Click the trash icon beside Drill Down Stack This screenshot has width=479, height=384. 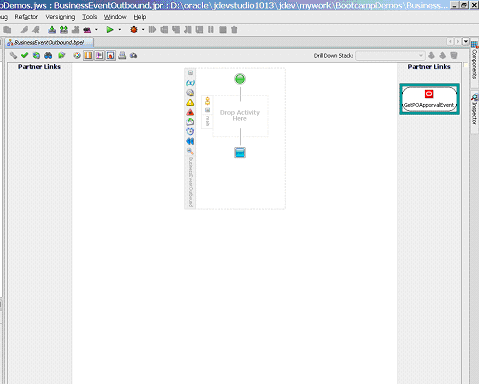tap(454, 55)
